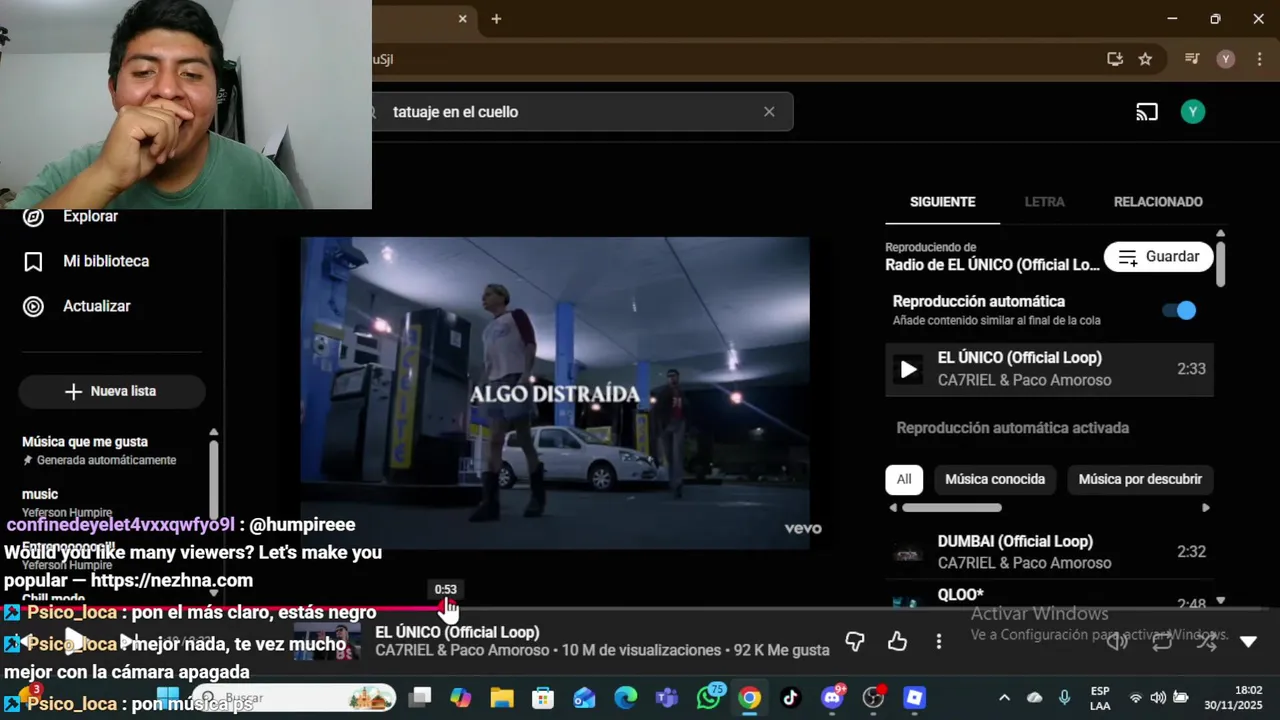Click the music video player
1280x720 pixels.
555,392
